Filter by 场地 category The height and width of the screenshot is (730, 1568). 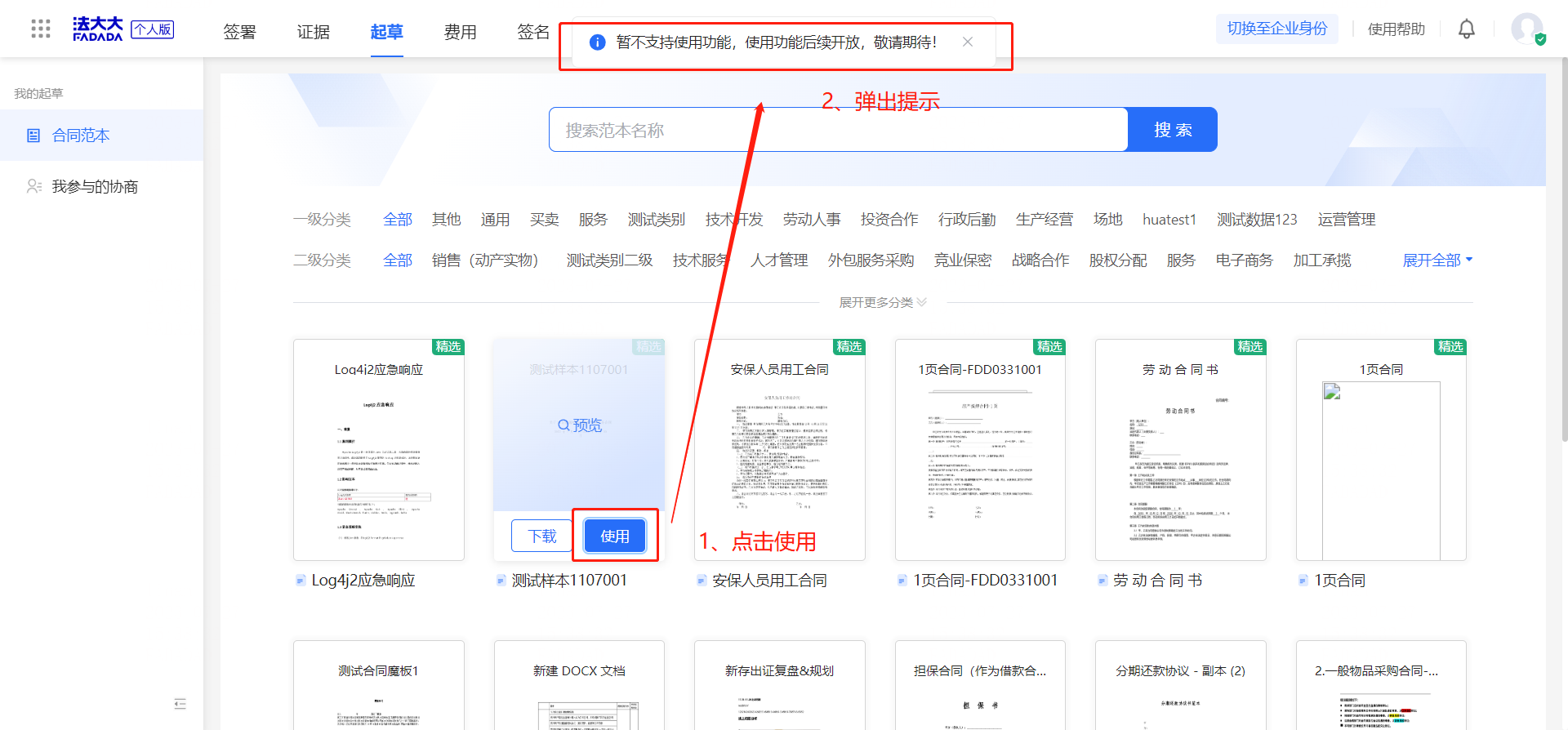coord(1108,220)
